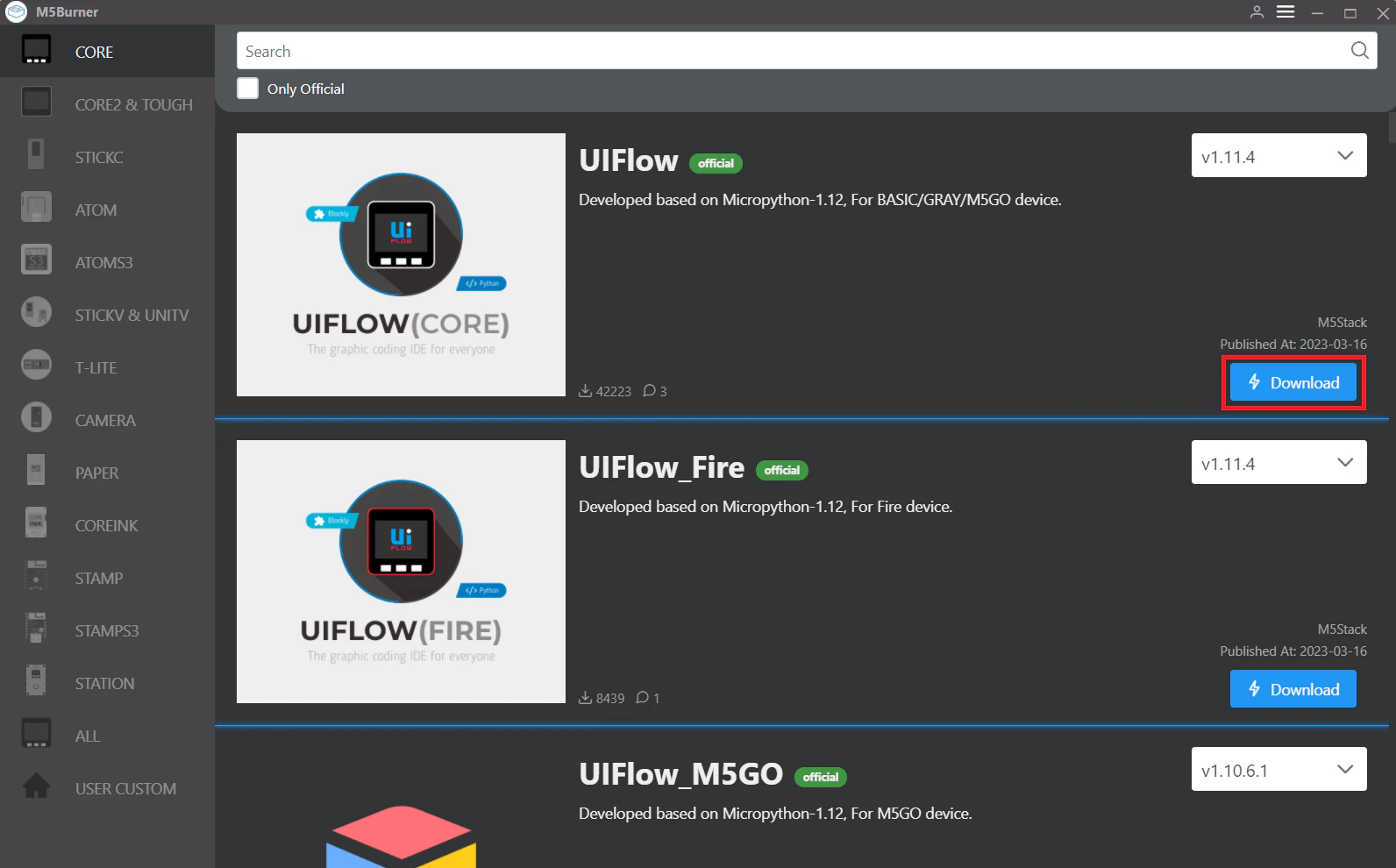Click the UIFlow_Fire download count 8439
This screenshot has width=1396, height=868.
click(x=610, y=699)
